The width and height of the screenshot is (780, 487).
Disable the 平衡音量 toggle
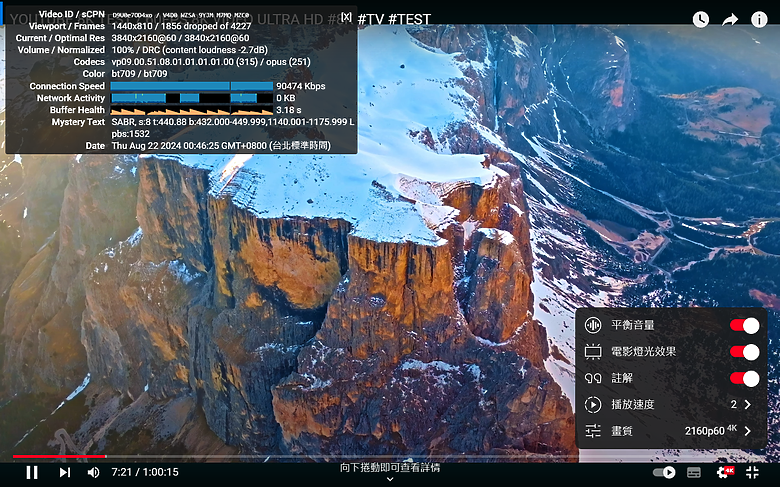click(x=744, y=325)
